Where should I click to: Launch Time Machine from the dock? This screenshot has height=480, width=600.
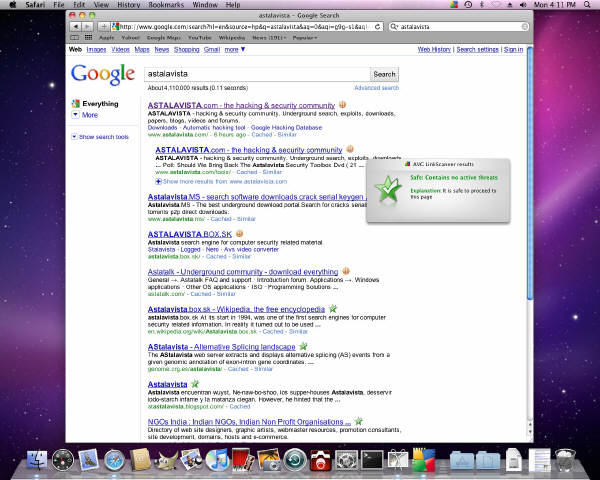click(295, 460)
